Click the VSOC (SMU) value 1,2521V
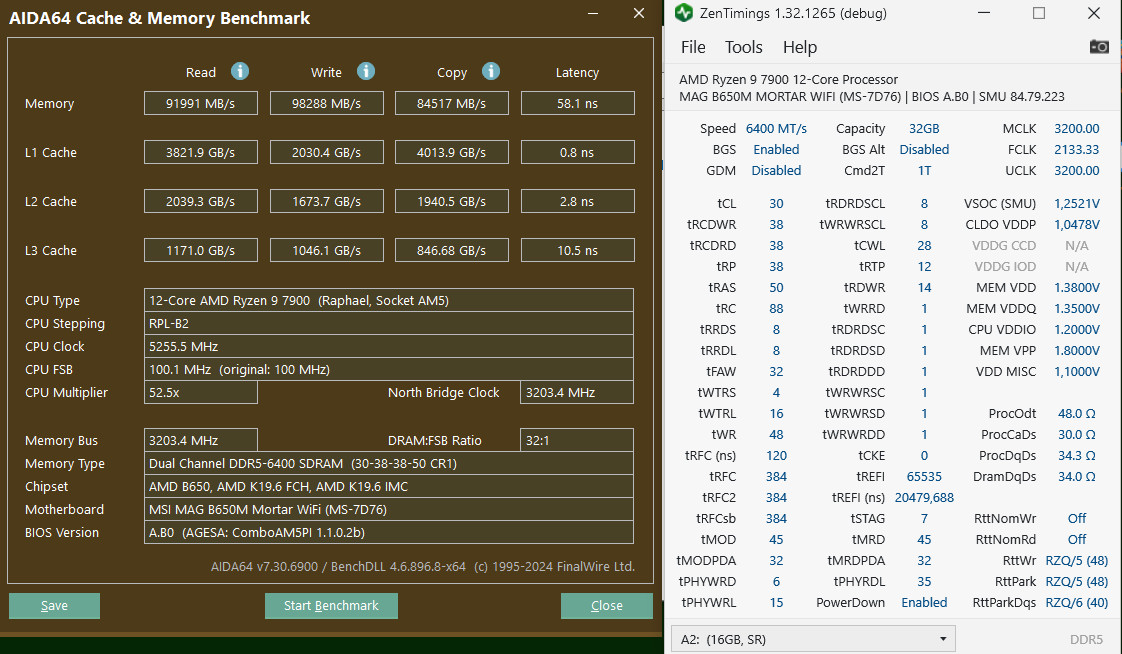The height and width of the screenshot is (654, 1122). (x=1076, y=203)
